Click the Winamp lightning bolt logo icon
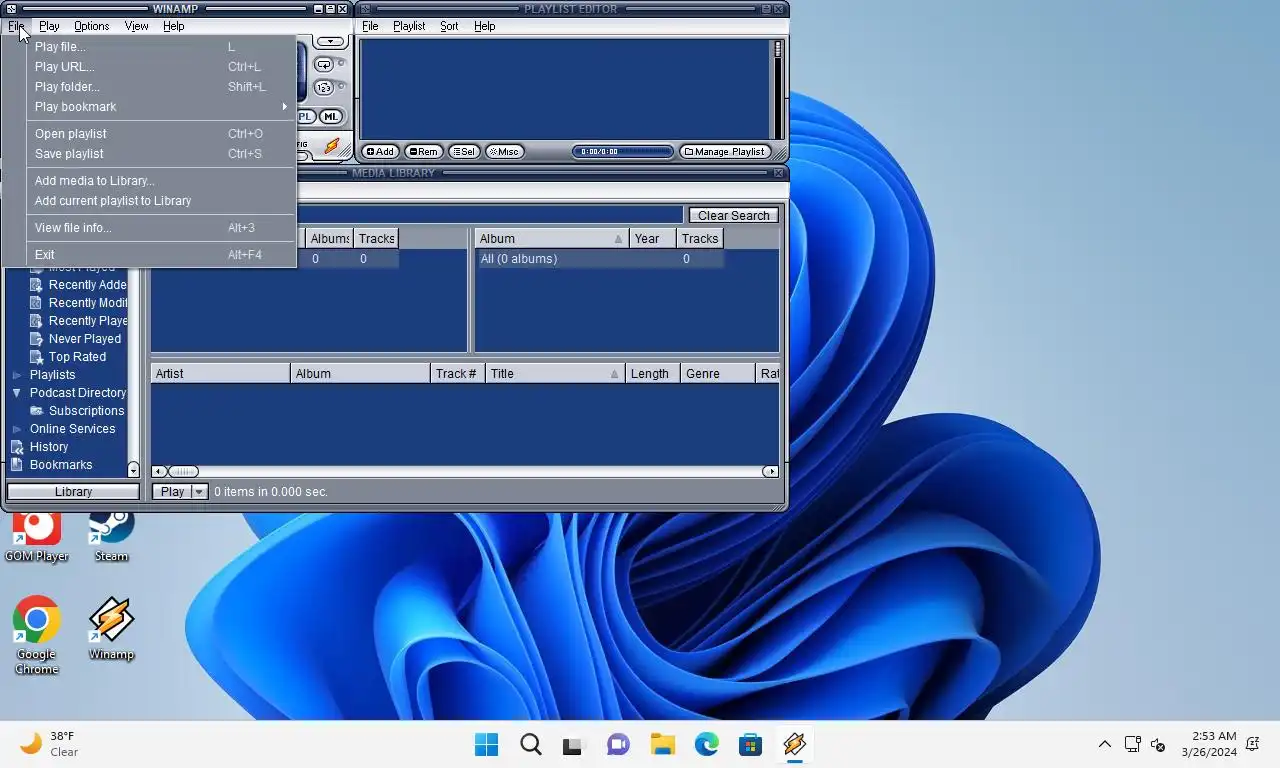The height and width of the screenshot is (768, 1280). pyautogui.click(x=331, y=147)
